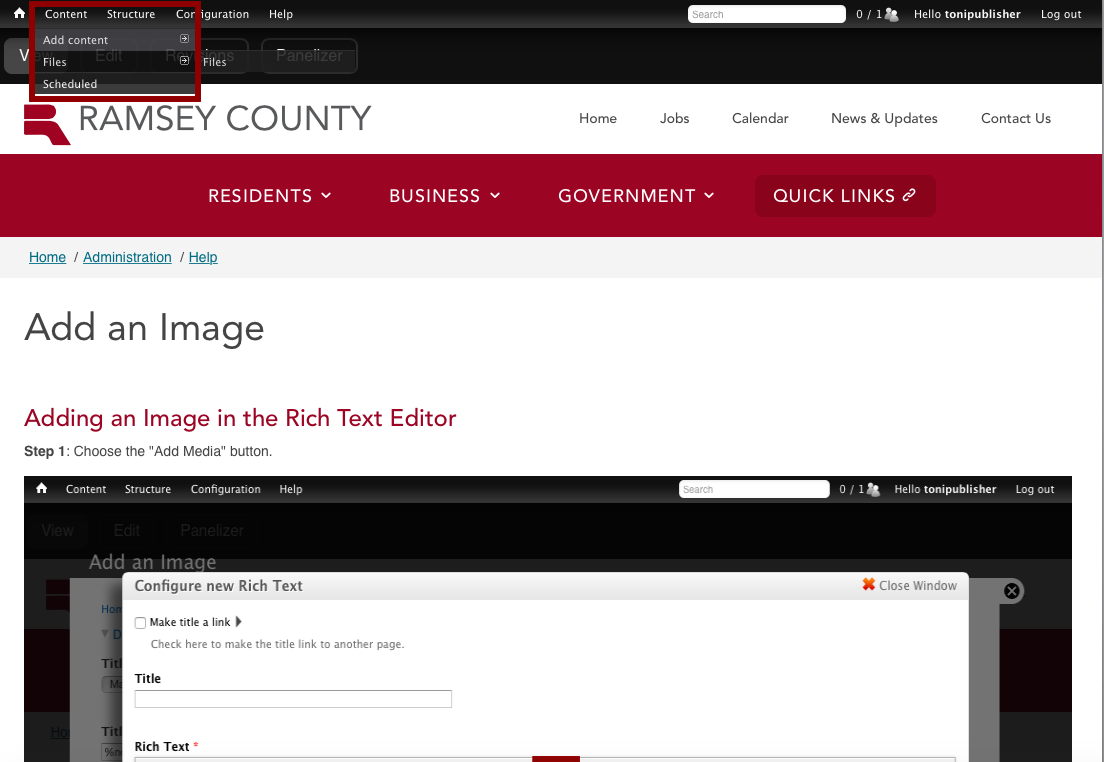1104x762 pixels.
Task: Open the Content admin menu
Action: pos(65,14)
